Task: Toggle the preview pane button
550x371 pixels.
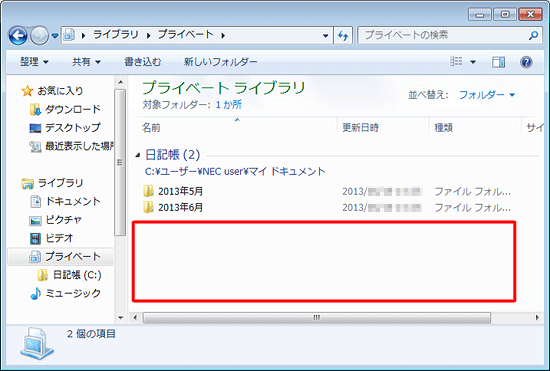Action: coord(498,62)
